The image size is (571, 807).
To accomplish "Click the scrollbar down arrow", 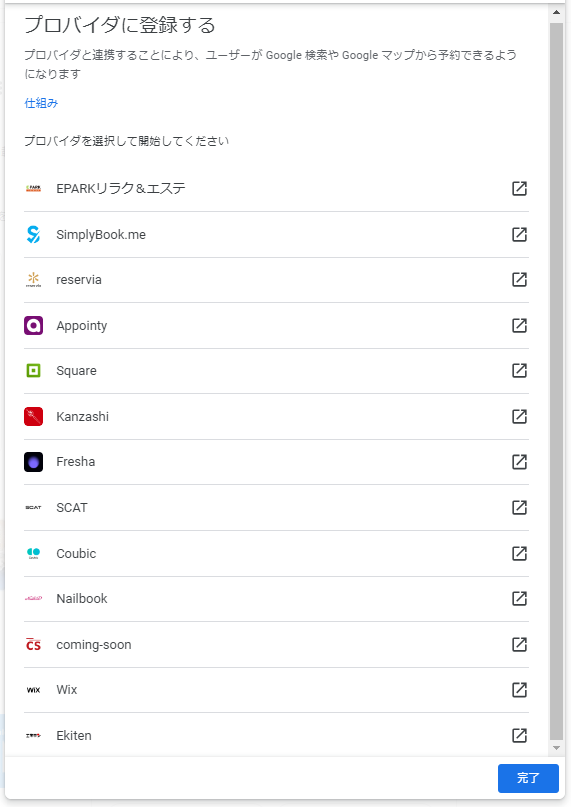I will (556, 748).
